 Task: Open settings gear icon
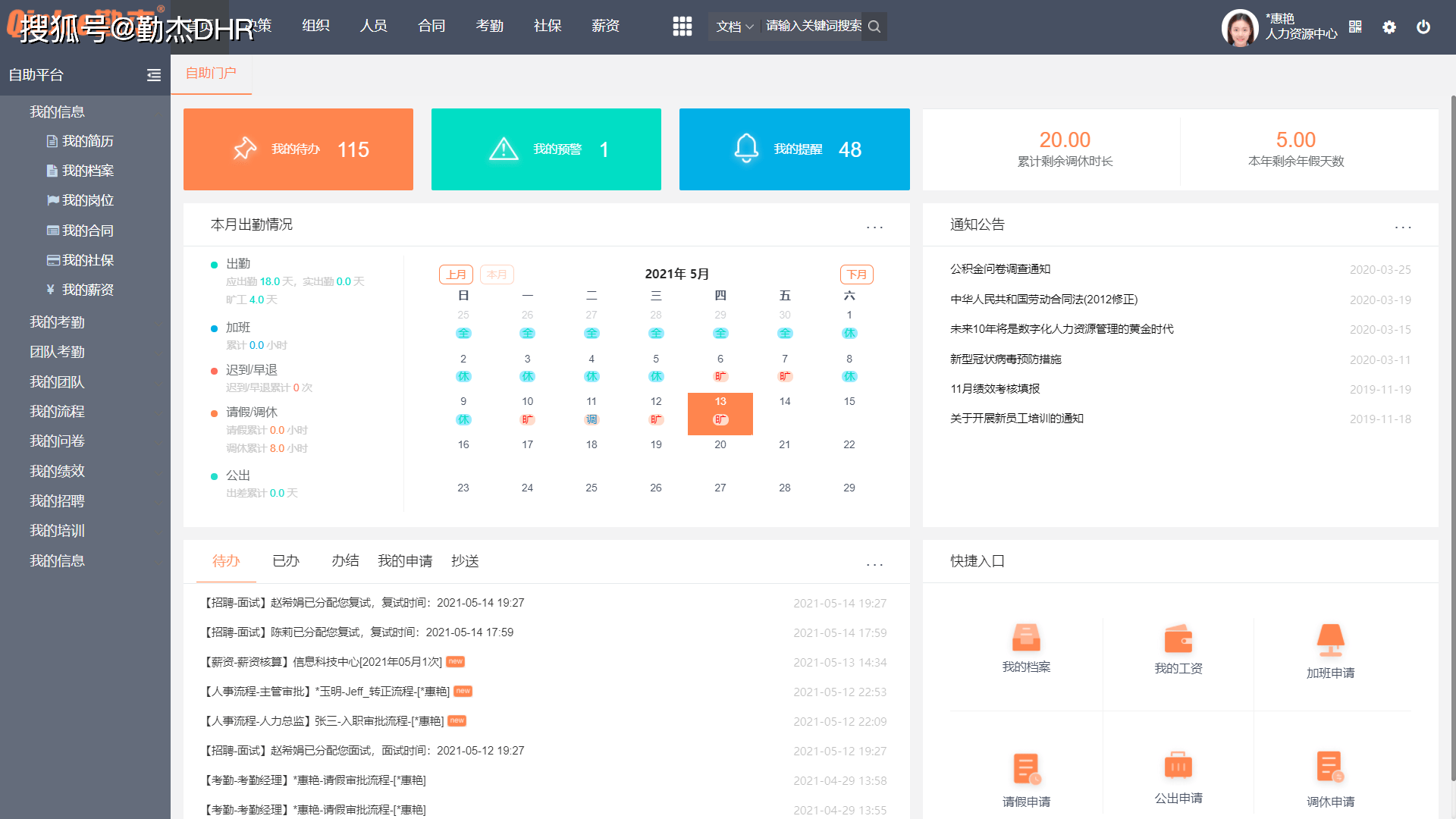(1389, 27)
